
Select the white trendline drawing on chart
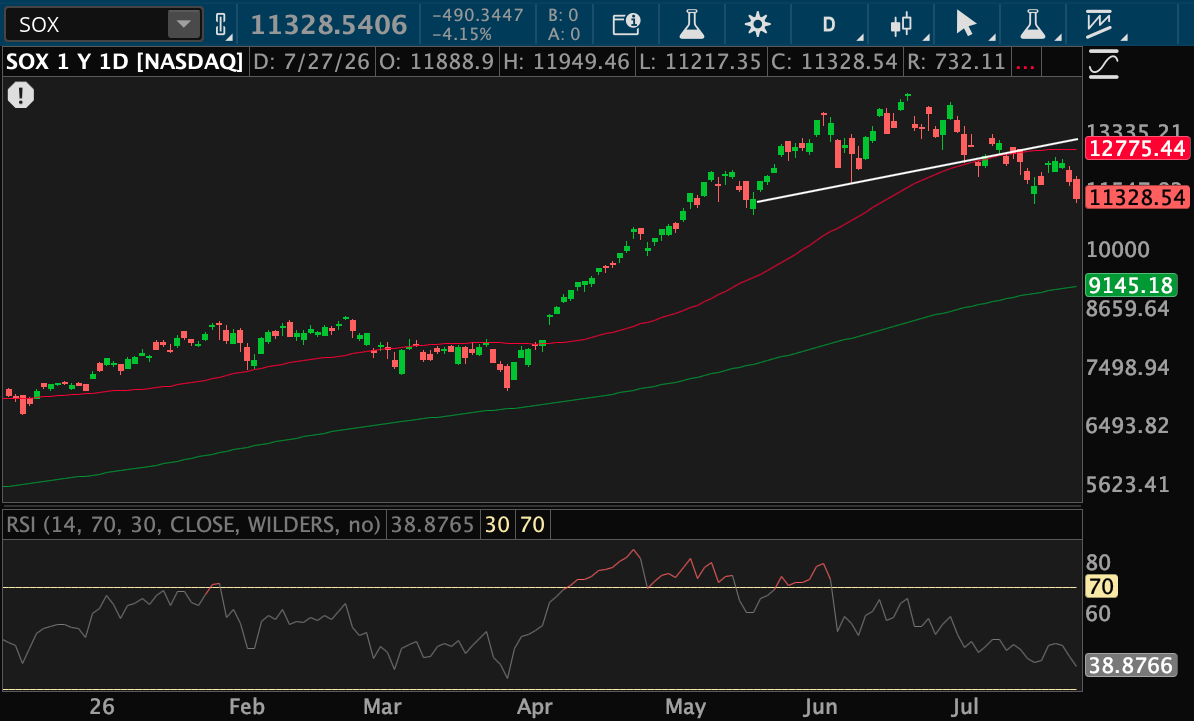918,171
